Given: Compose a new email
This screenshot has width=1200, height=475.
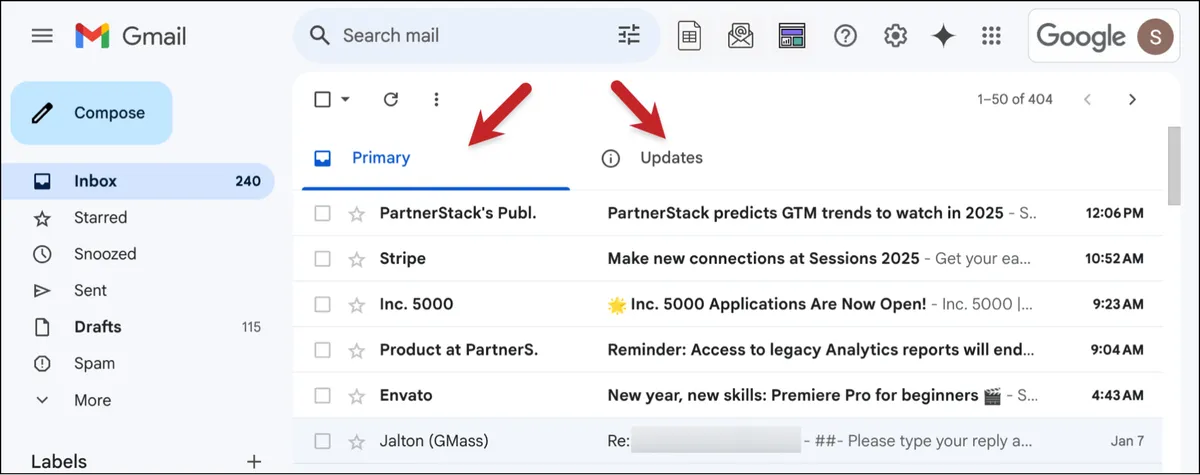Looking at the screenshot, I should 91,113.
